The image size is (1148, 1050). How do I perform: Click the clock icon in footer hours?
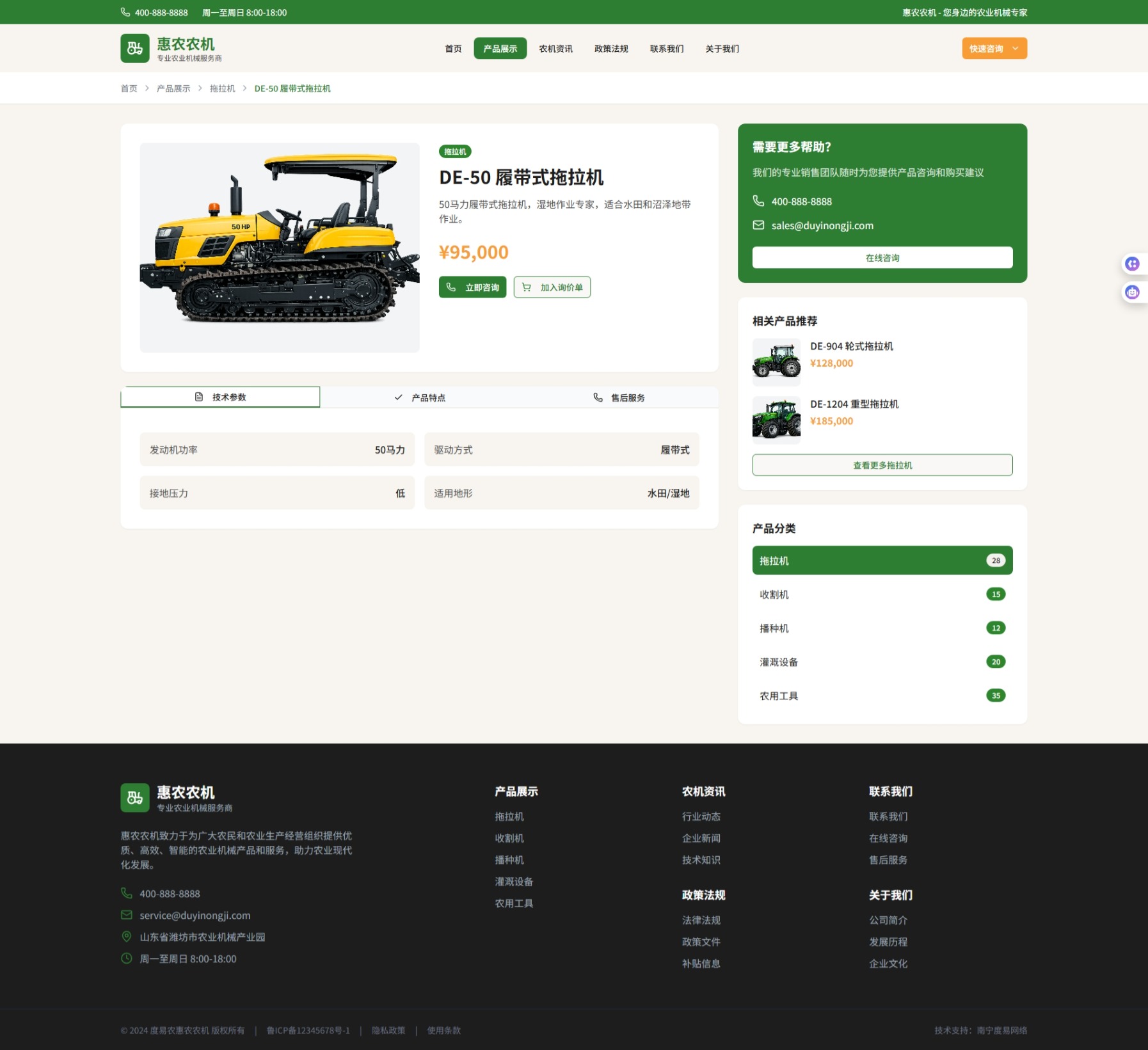click(x=127, y=959)
